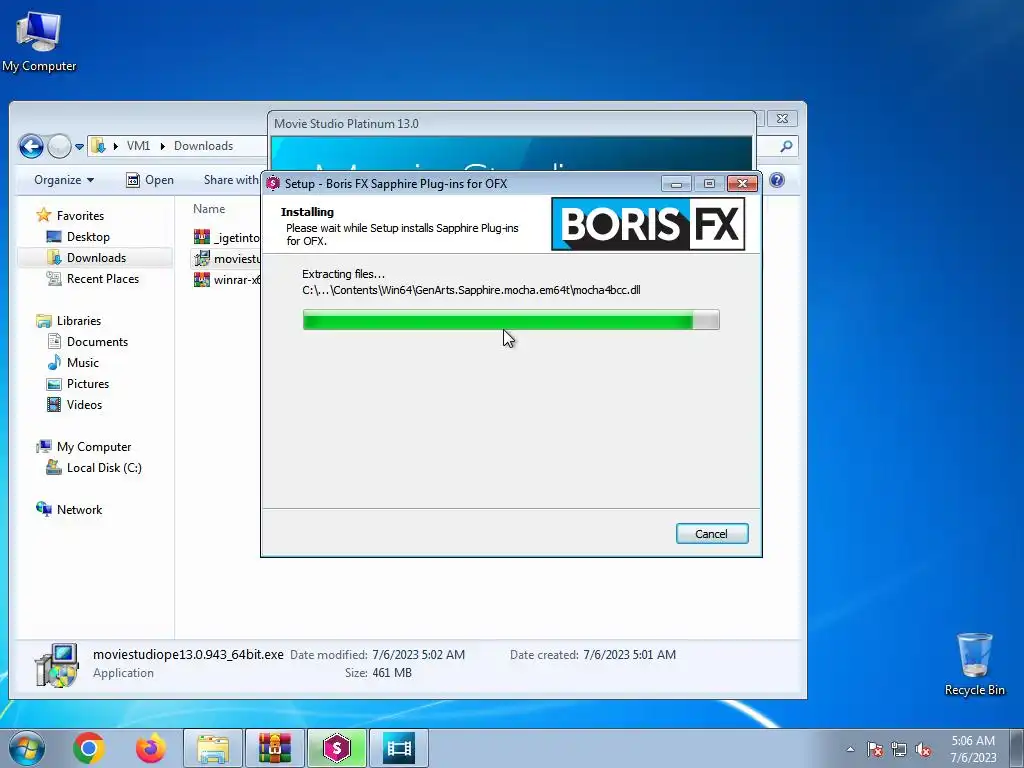Click Size 461 MB in details pane

[x=378, y=673]
